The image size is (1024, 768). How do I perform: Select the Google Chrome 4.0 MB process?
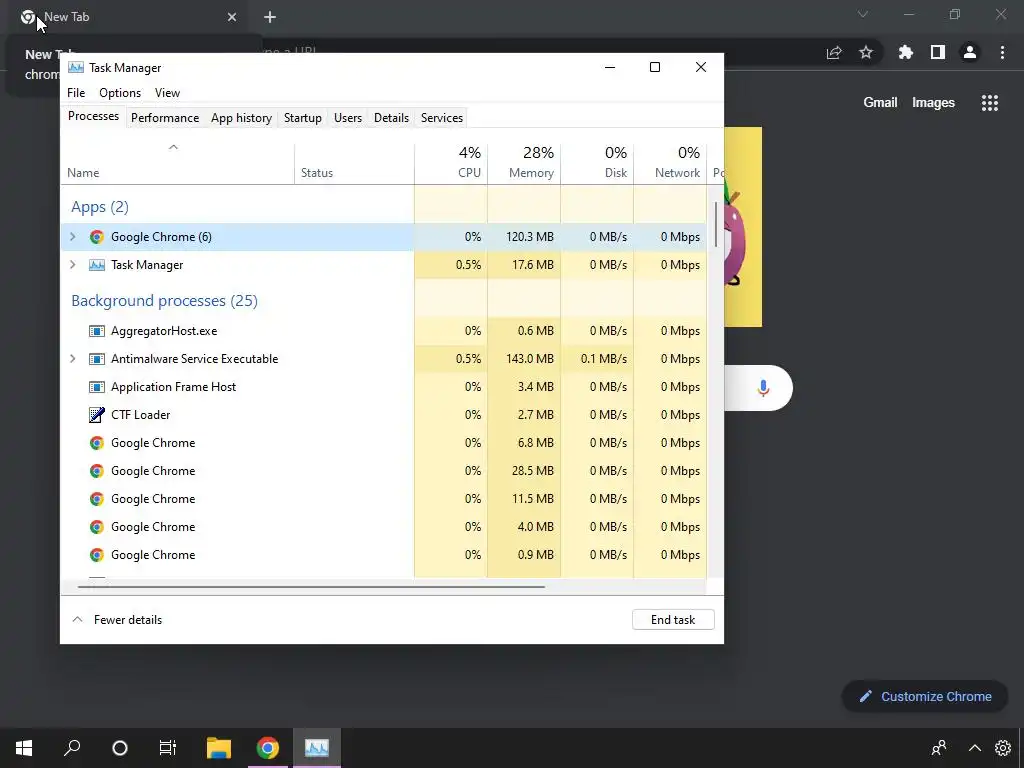(383, 527)
